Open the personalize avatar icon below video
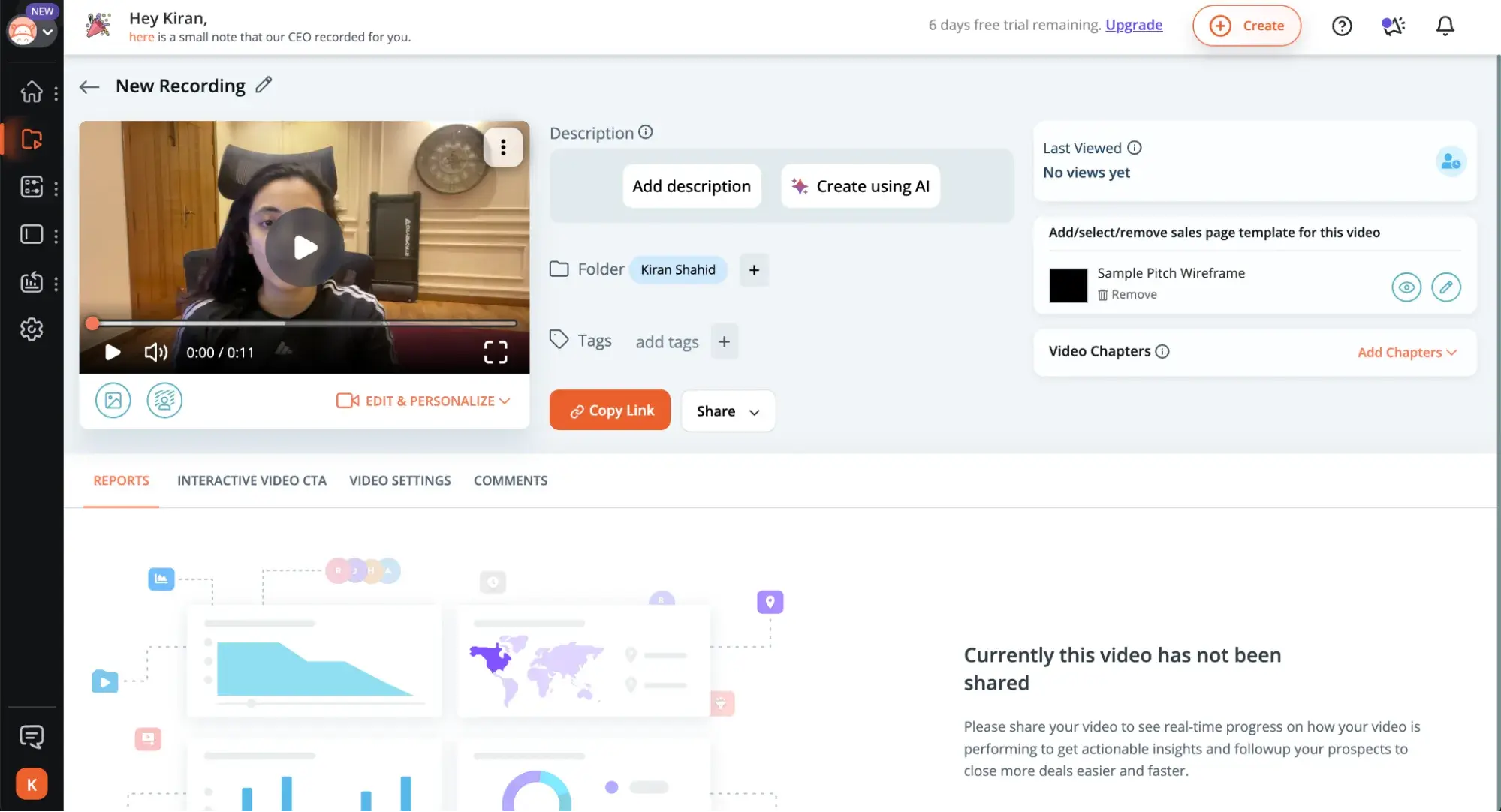The width and height of the screenshot is (1501, 812). 164,401
